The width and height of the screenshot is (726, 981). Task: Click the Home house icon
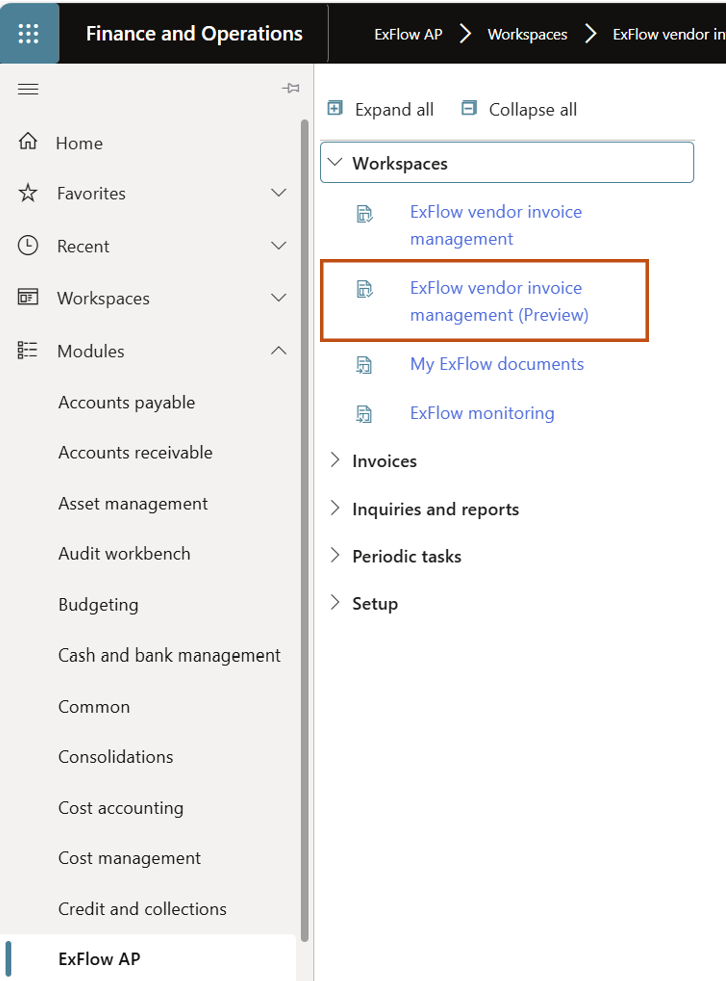[28, 142]
